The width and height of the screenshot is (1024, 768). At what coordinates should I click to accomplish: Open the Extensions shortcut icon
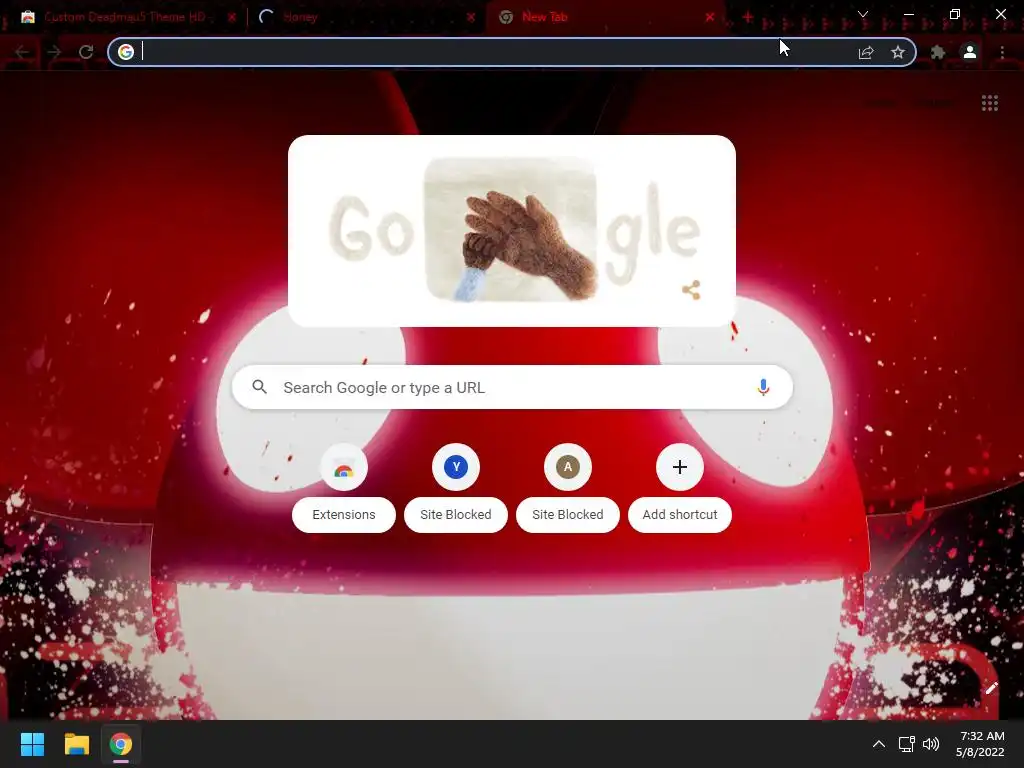344,468
